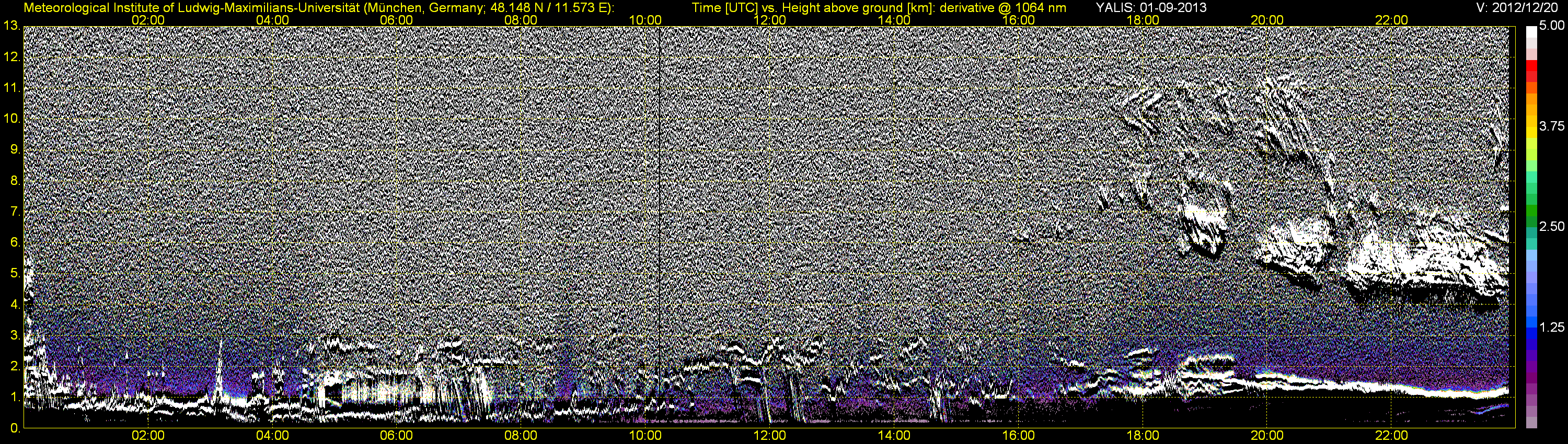The width and height of the screenshot is (1568, 444).
Task: Click the 0 km height axis label
Action: point(15,429)
